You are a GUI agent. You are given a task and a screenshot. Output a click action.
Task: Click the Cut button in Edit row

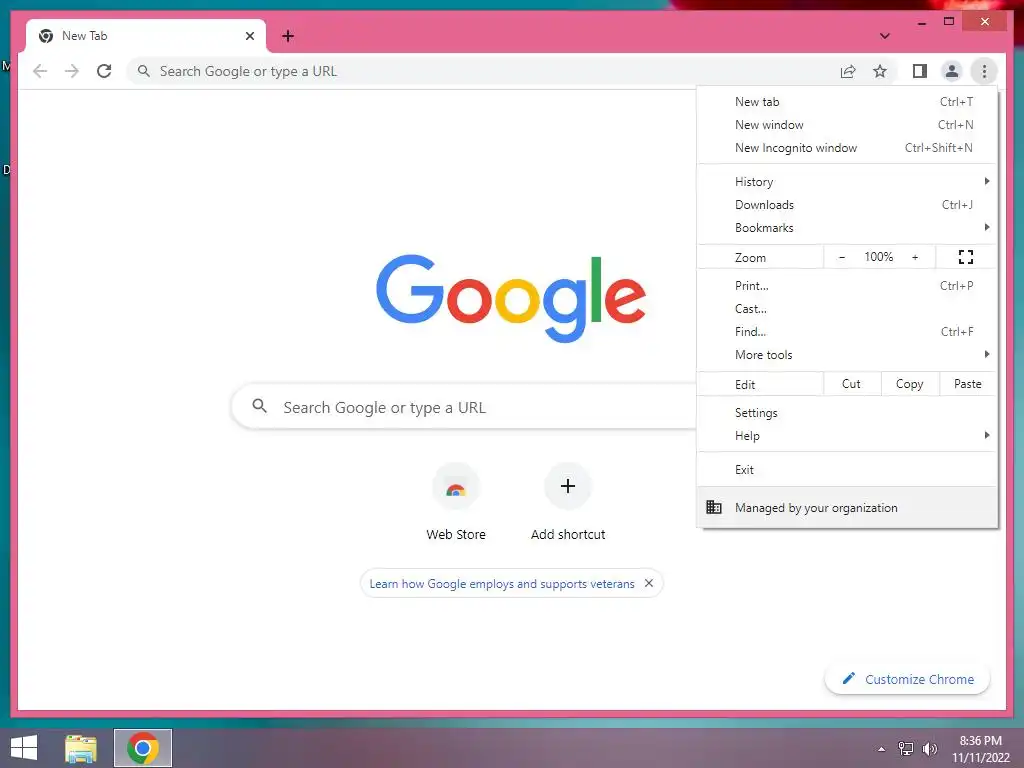852,384
